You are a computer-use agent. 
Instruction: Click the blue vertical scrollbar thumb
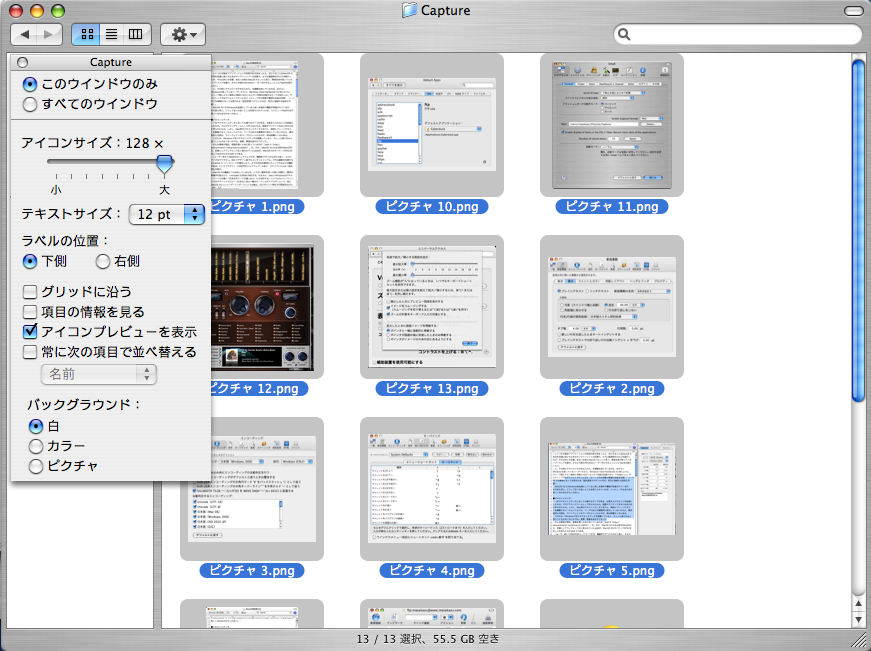coord(858,231)
